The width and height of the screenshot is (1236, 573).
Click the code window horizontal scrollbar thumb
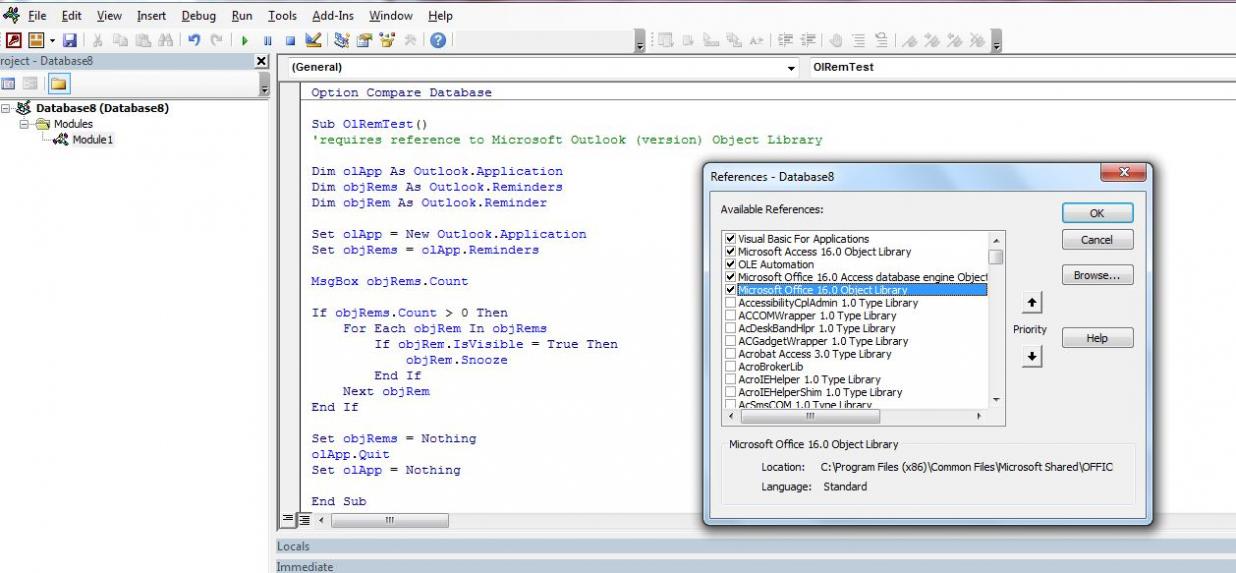click(x=390, y=520)
